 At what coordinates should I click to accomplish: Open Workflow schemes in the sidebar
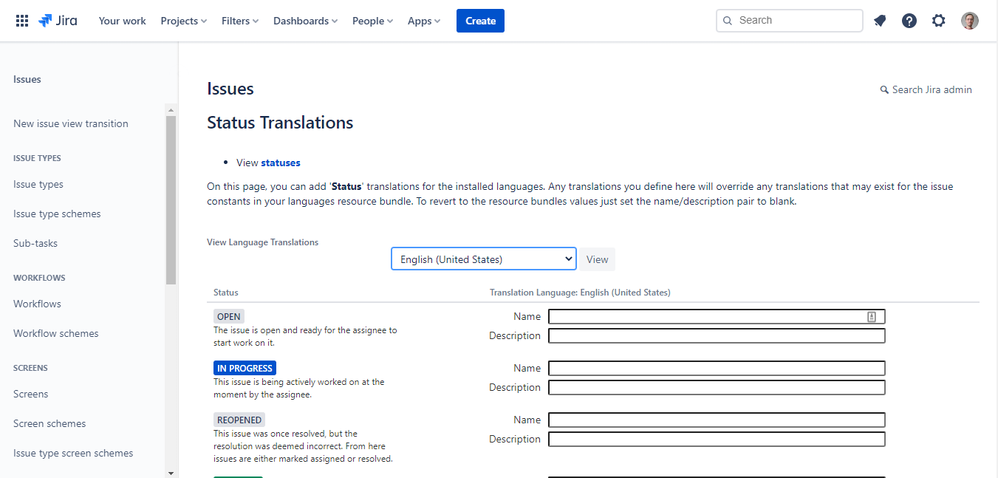point(56,334)
